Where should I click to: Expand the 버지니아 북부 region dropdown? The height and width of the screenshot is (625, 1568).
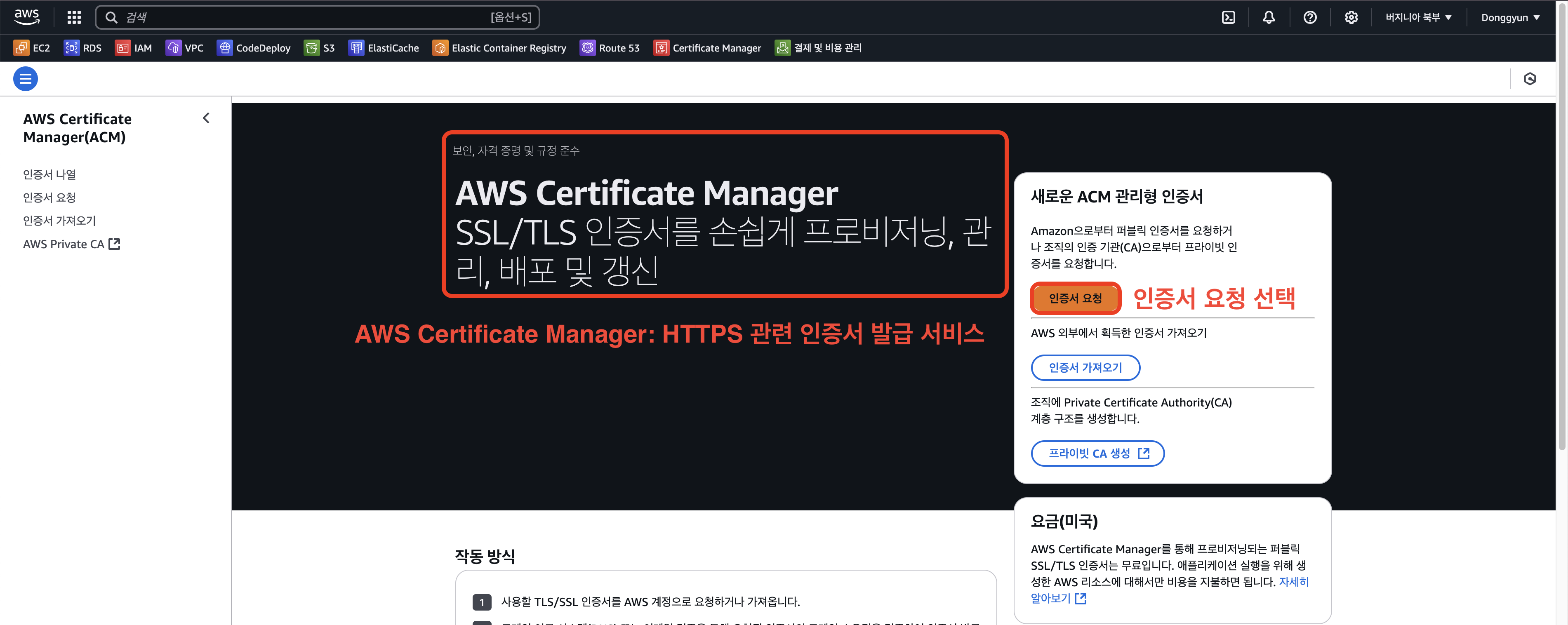coord(1417,17)
